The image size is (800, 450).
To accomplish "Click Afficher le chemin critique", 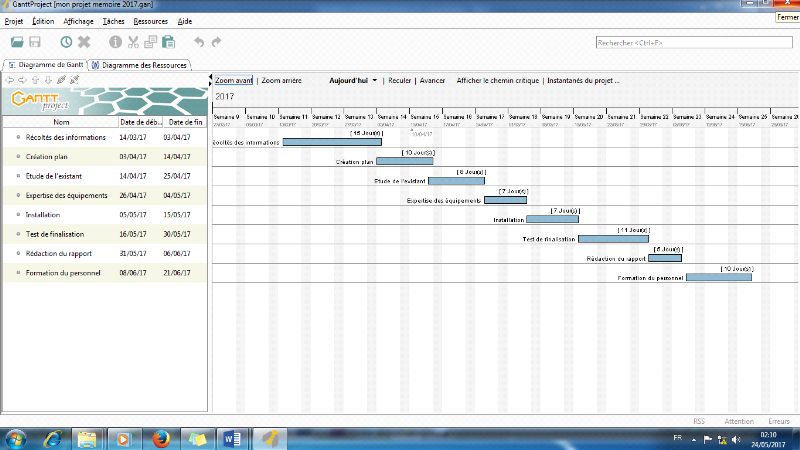I will pos(497,81).
